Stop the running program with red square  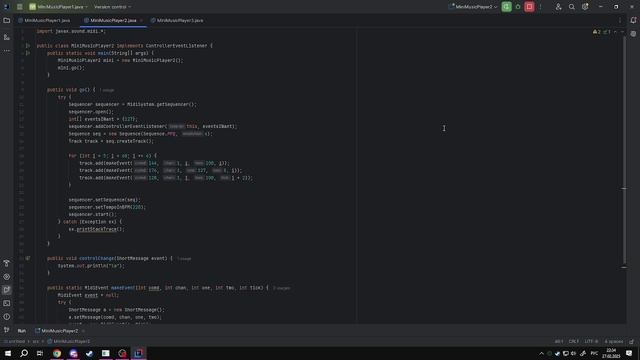pyautogui.click(x=529, y=7)
